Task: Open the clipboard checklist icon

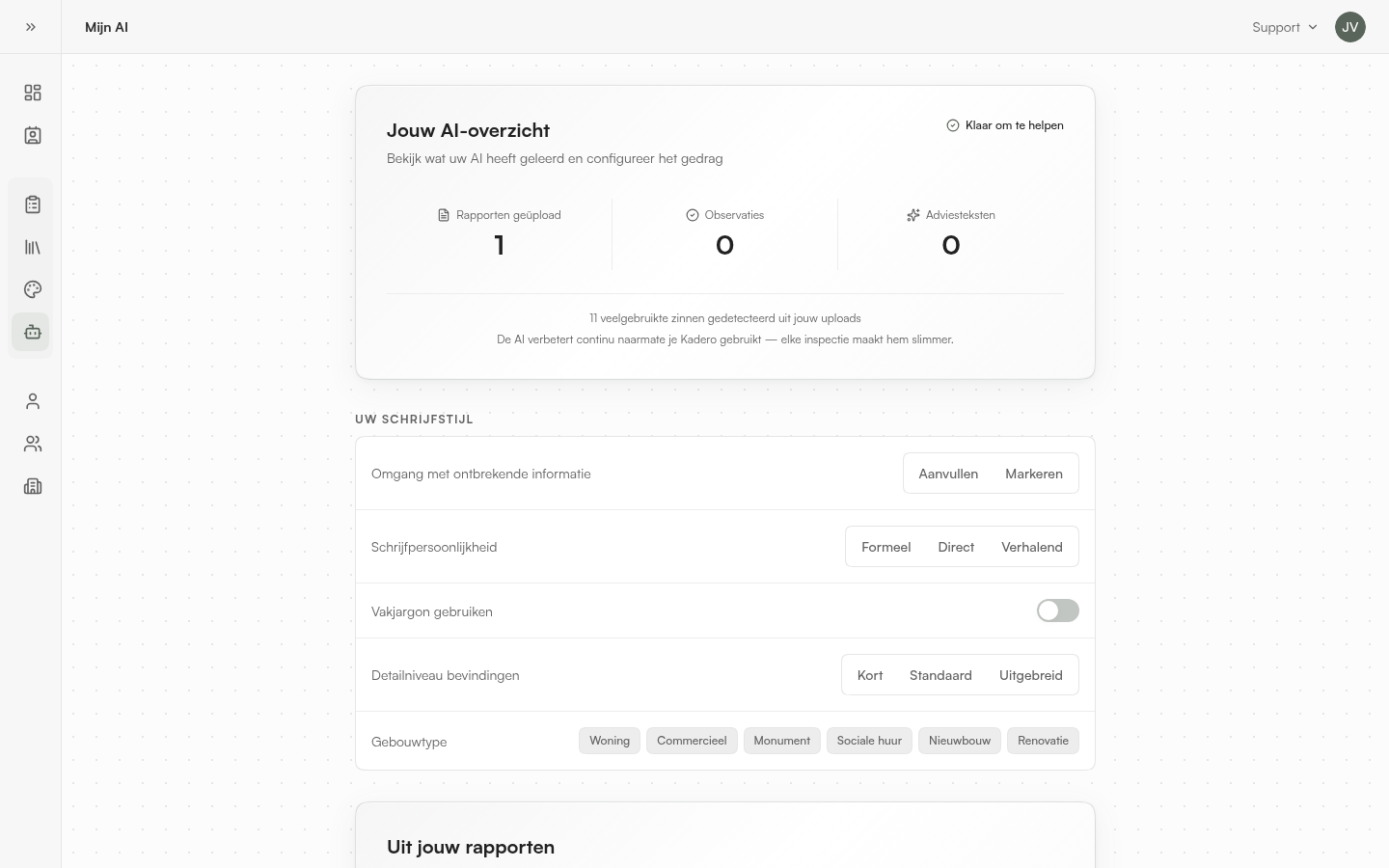Action: (x=33, y=204)
